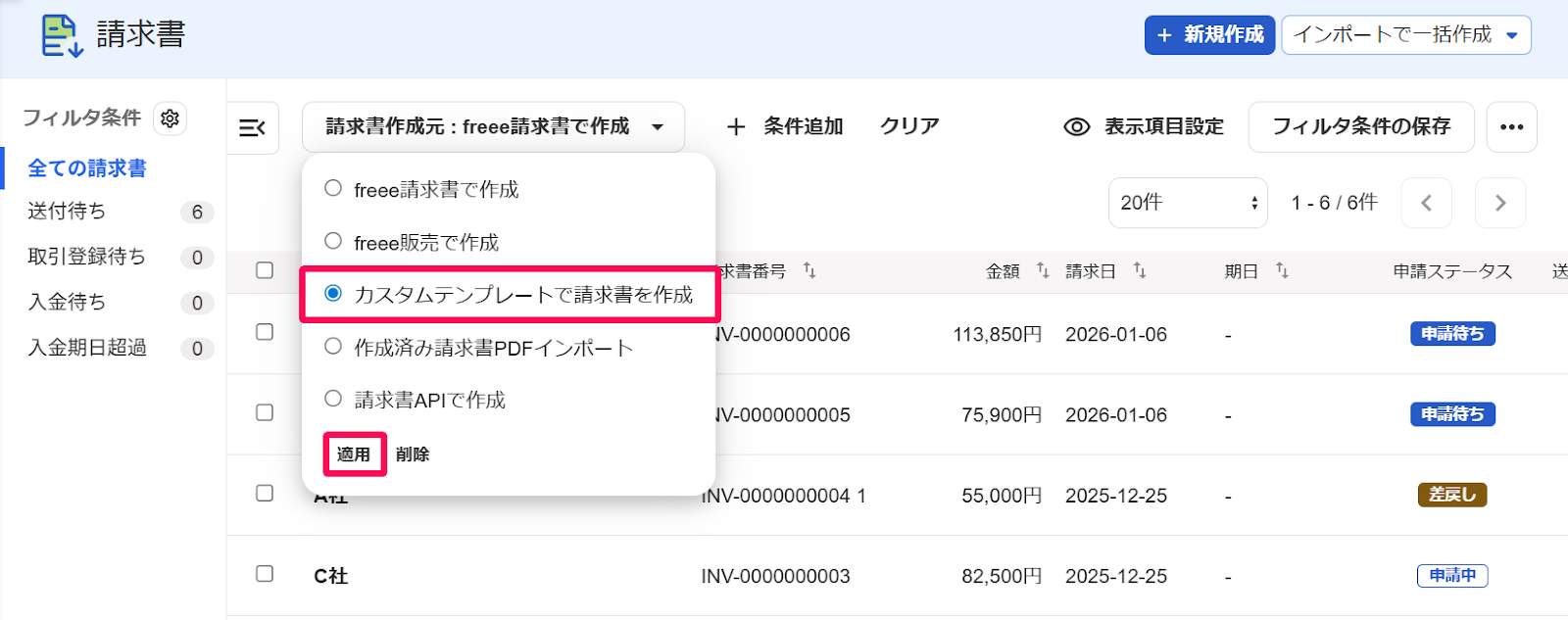Select 入金待ち filter in sidebar

tap(67, 303)
